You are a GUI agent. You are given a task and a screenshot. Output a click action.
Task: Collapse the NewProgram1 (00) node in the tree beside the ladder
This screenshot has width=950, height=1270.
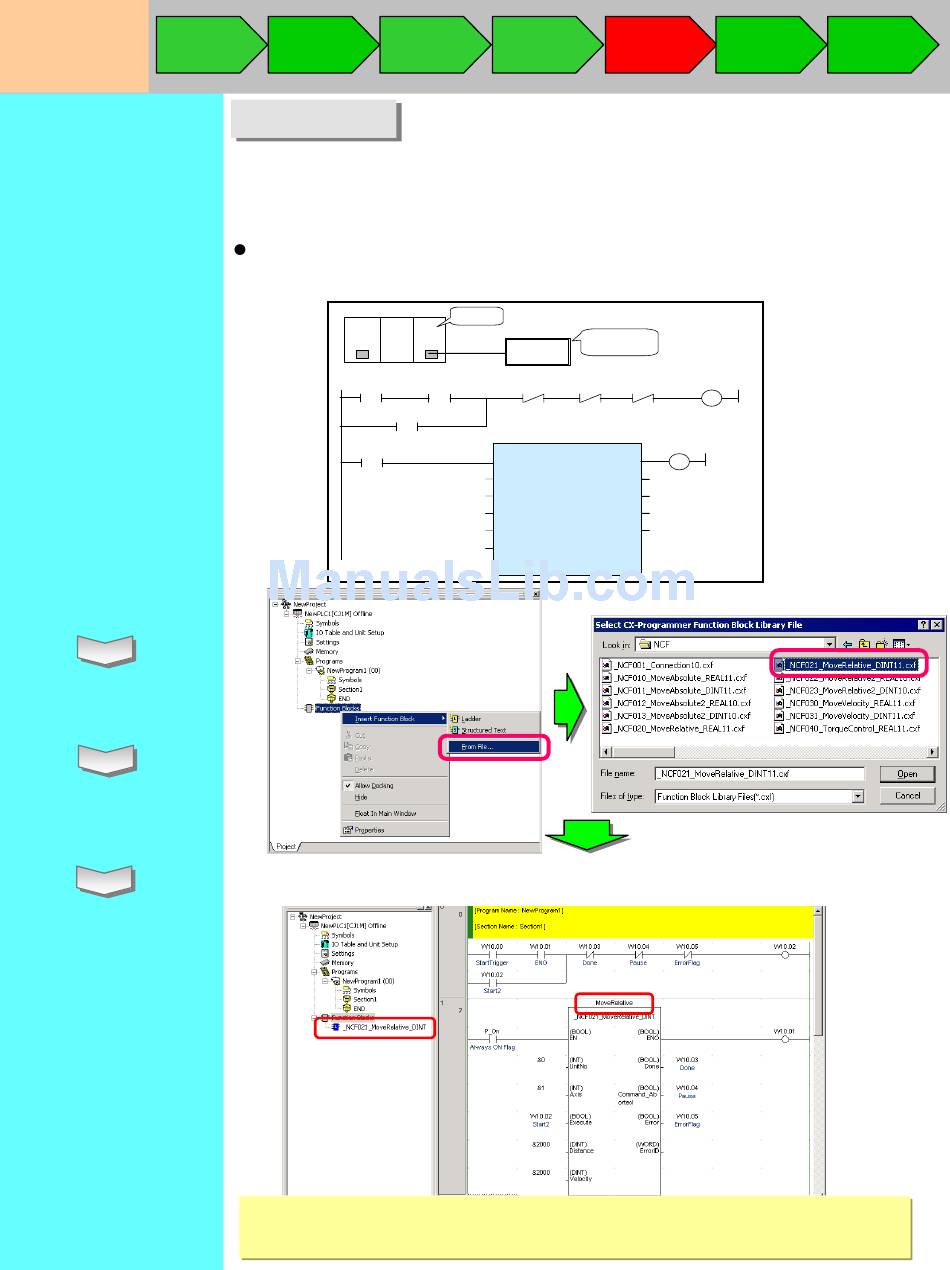click(x=324, y=981)
